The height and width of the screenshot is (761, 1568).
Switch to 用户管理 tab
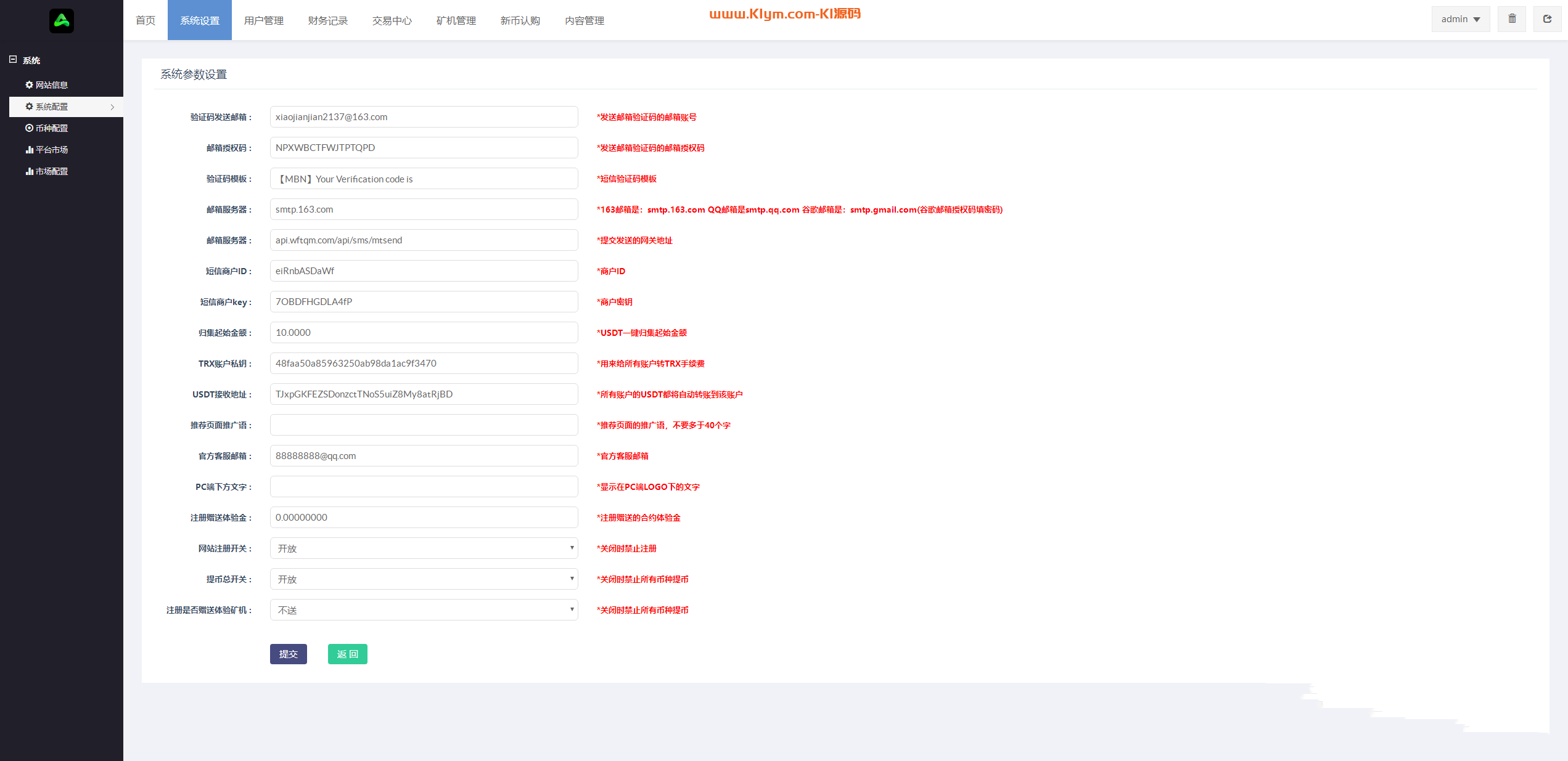tap(263, 20)
